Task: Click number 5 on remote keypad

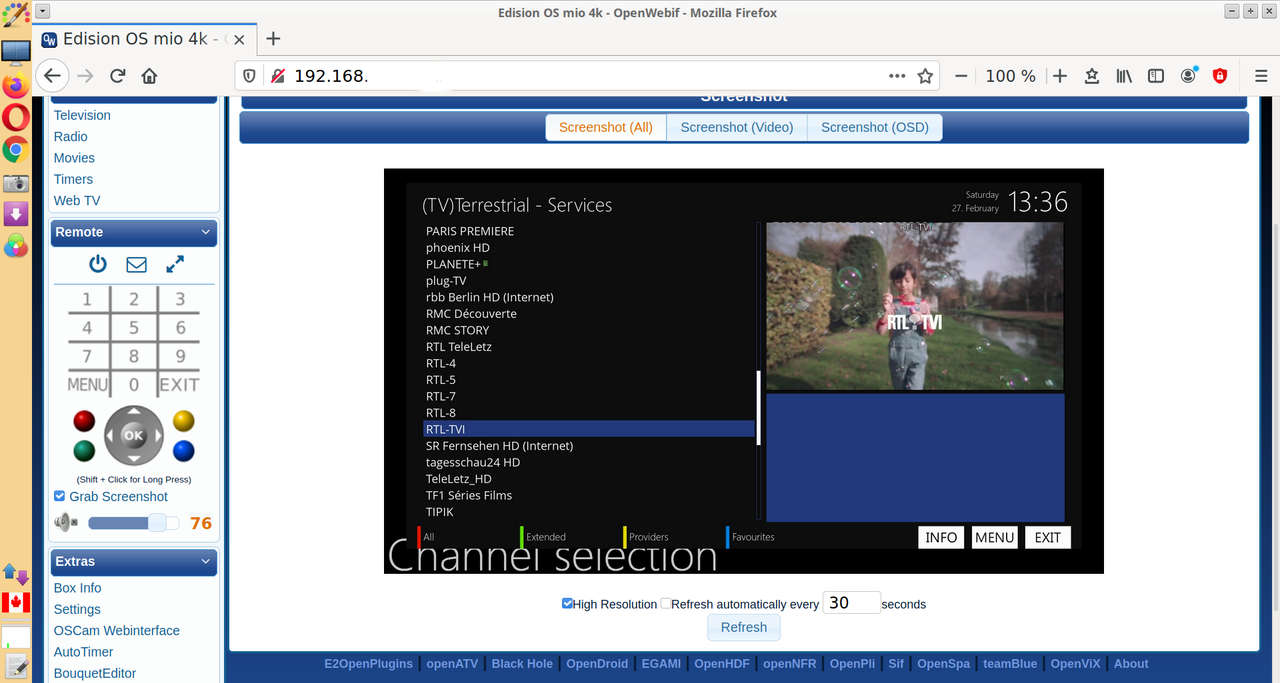Action: click(134, 327)
